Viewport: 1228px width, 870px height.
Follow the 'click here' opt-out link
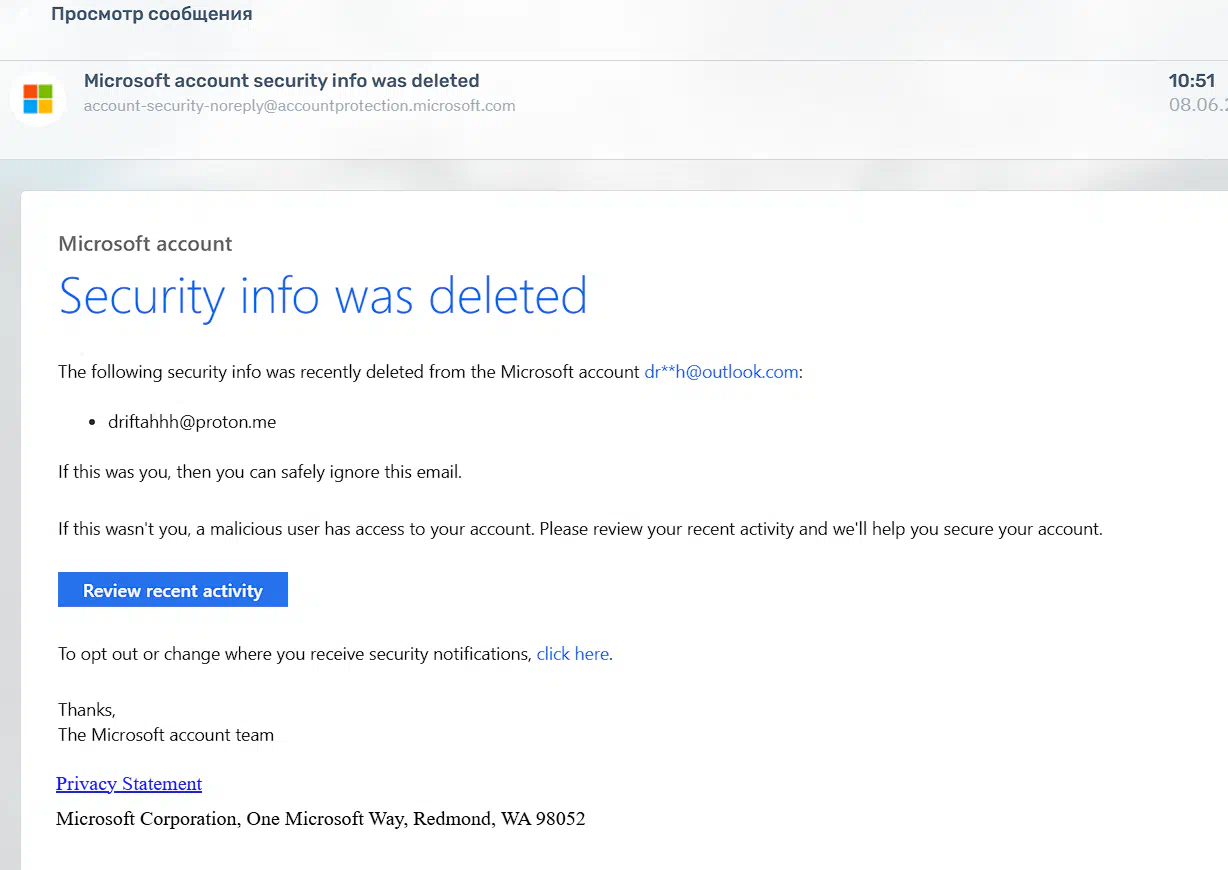coord(573,654)
